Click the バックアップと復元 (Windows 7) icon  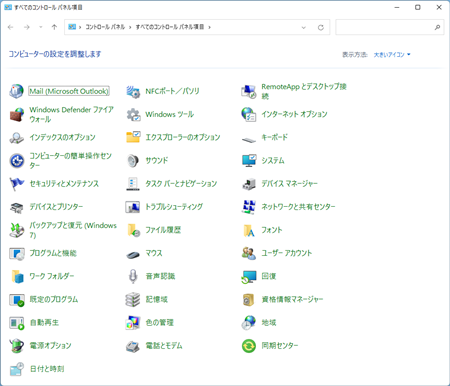16,230
